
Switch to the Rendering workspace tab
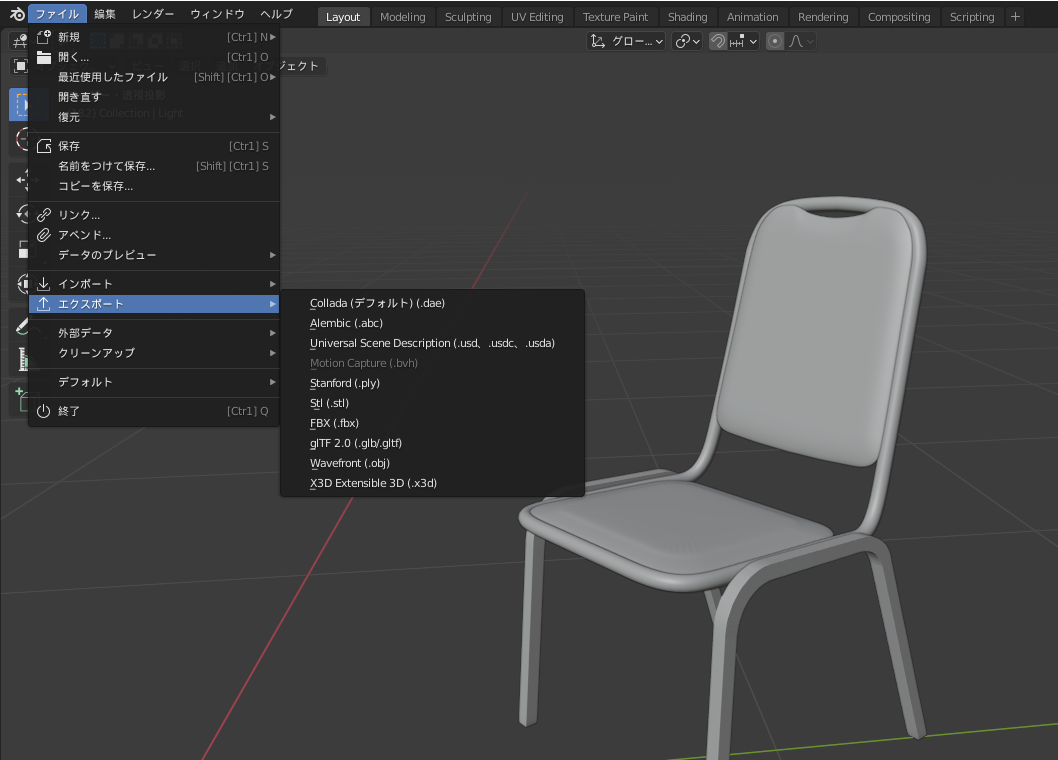point(823,17)
